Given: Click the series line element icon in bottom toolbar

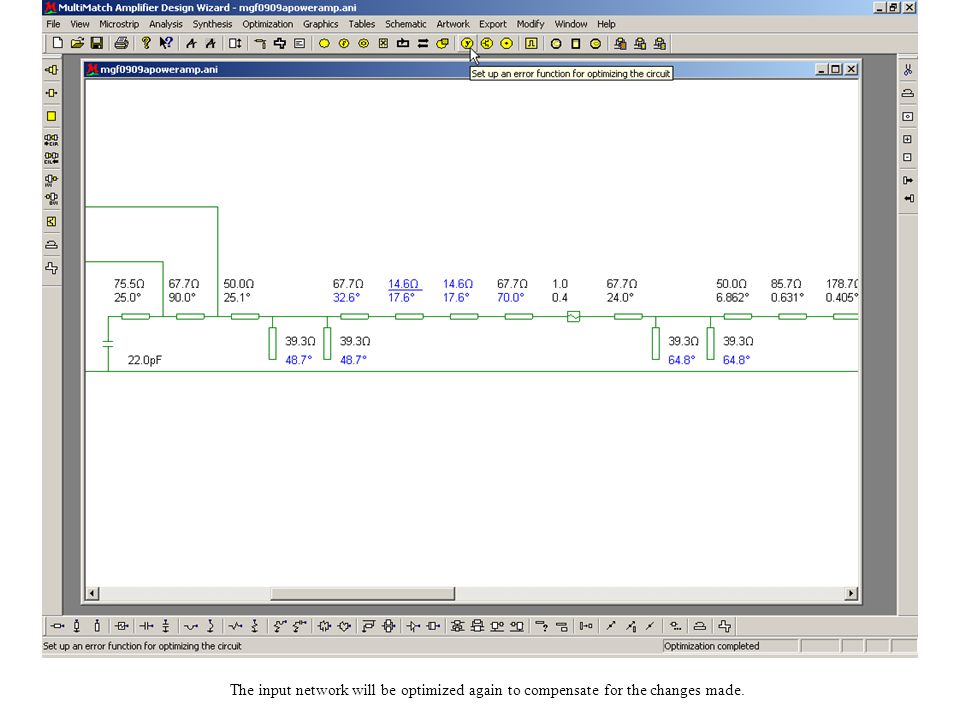Looking at the screenshot, I should [57, 626].
